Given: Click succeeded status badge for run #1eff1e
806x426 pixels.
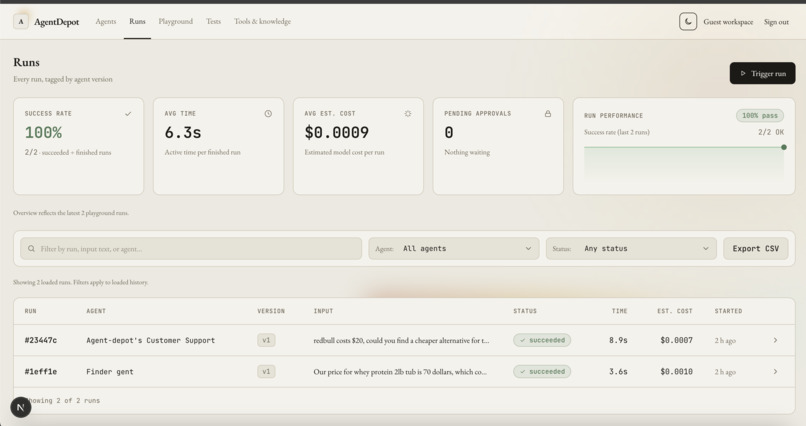Looking at the screenshot, I should [542, 372].
